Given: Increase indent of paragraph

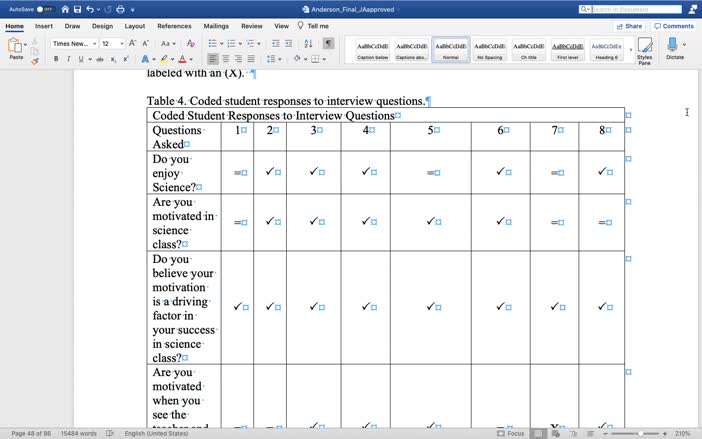Looking at the screenshot, I should [x=288, y=44].
